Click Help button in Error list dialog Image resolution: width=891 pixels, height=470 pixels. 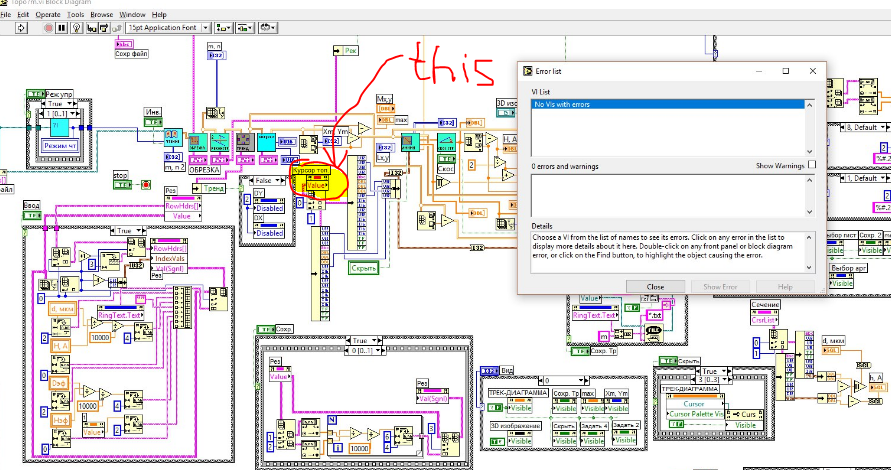[x=785, y=286]
